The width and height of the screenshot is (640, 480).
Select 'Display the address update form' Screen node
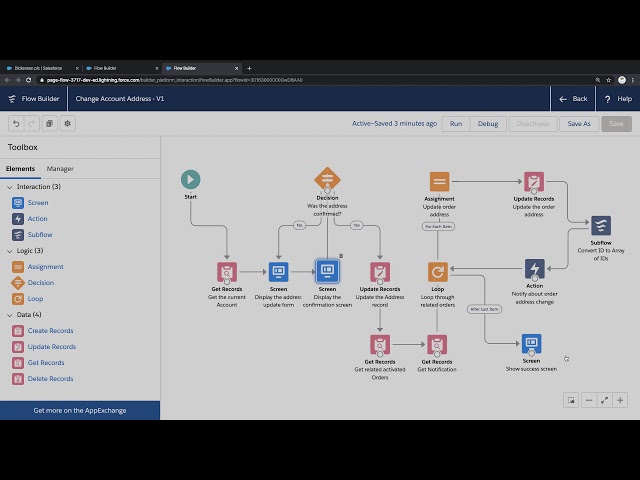278,272
